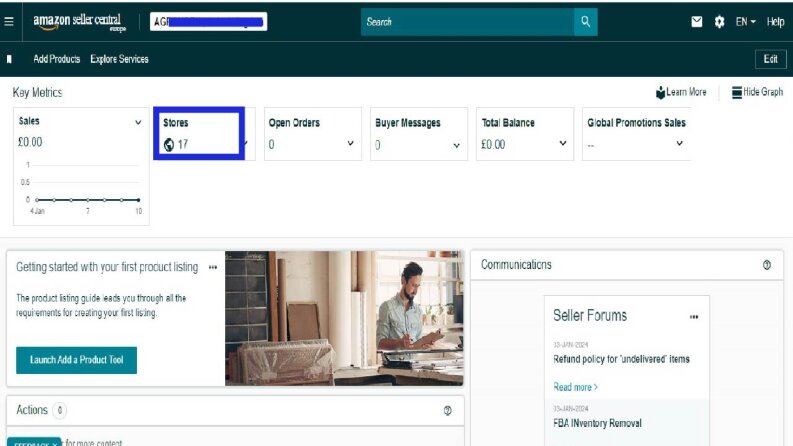The image size is (793, 446).
Task: Click the Hide Graph icon
Action: [737, 92]
